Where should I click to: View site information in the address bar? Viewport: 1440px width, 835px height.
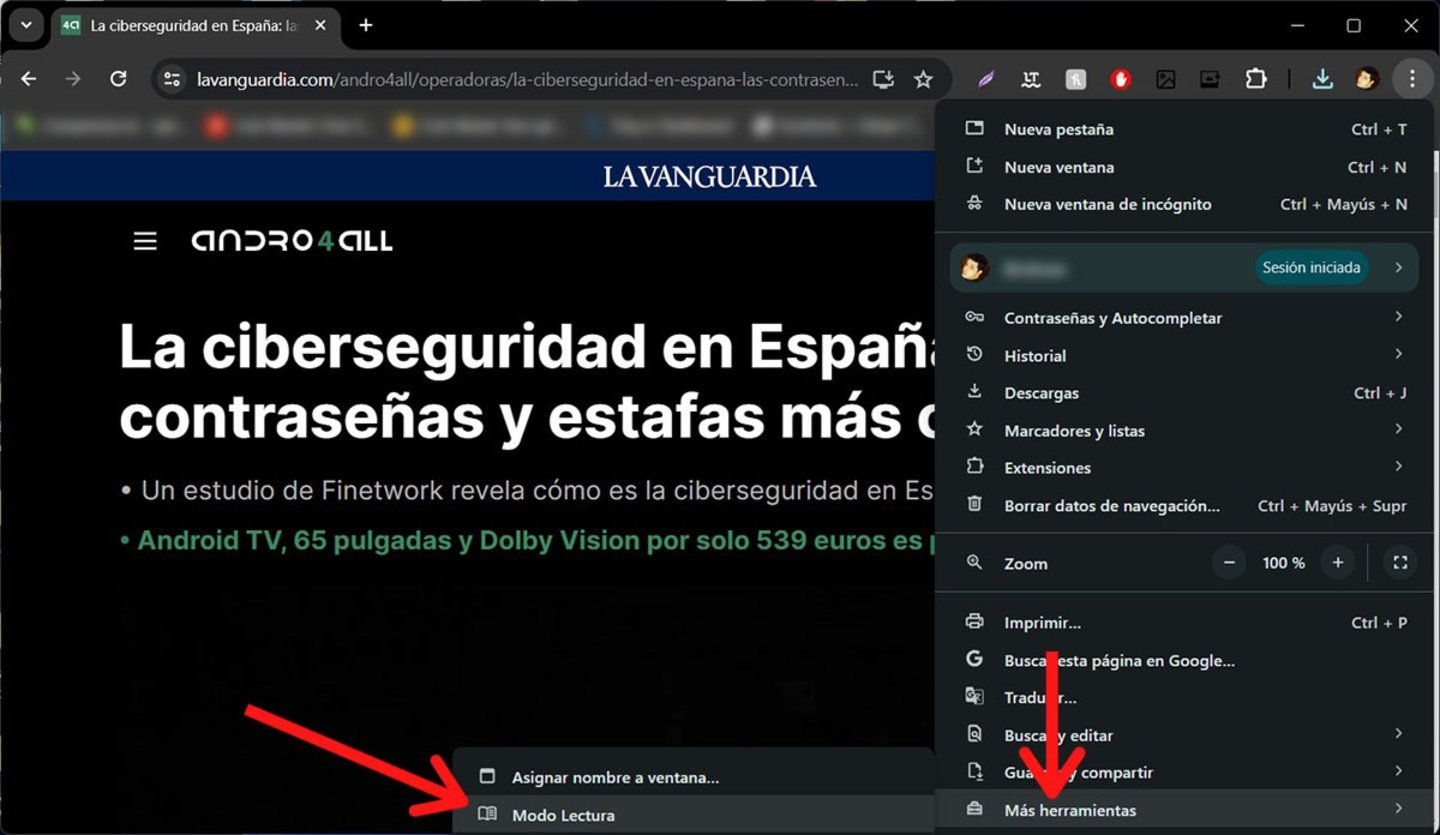tap(172, 79)
